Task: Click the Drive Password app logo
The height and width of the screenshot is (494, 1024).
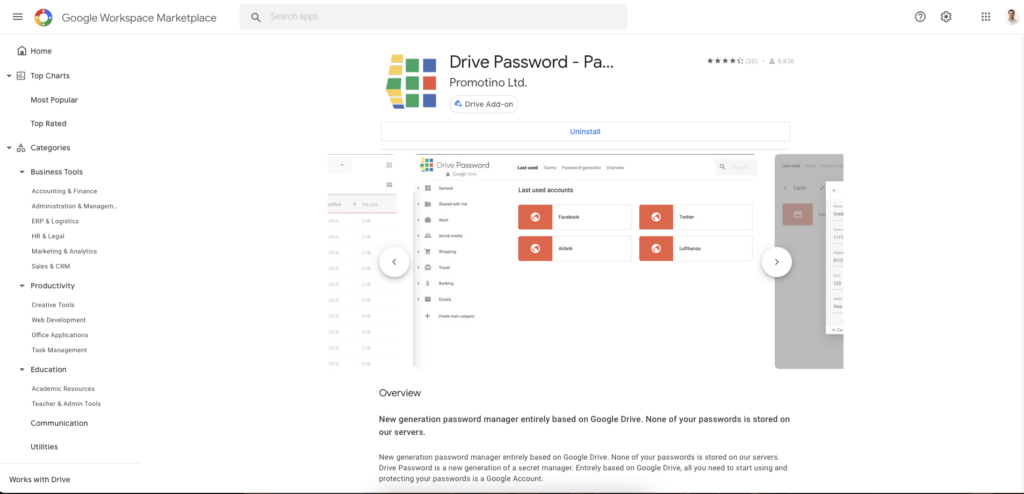Action: [411, 82]
